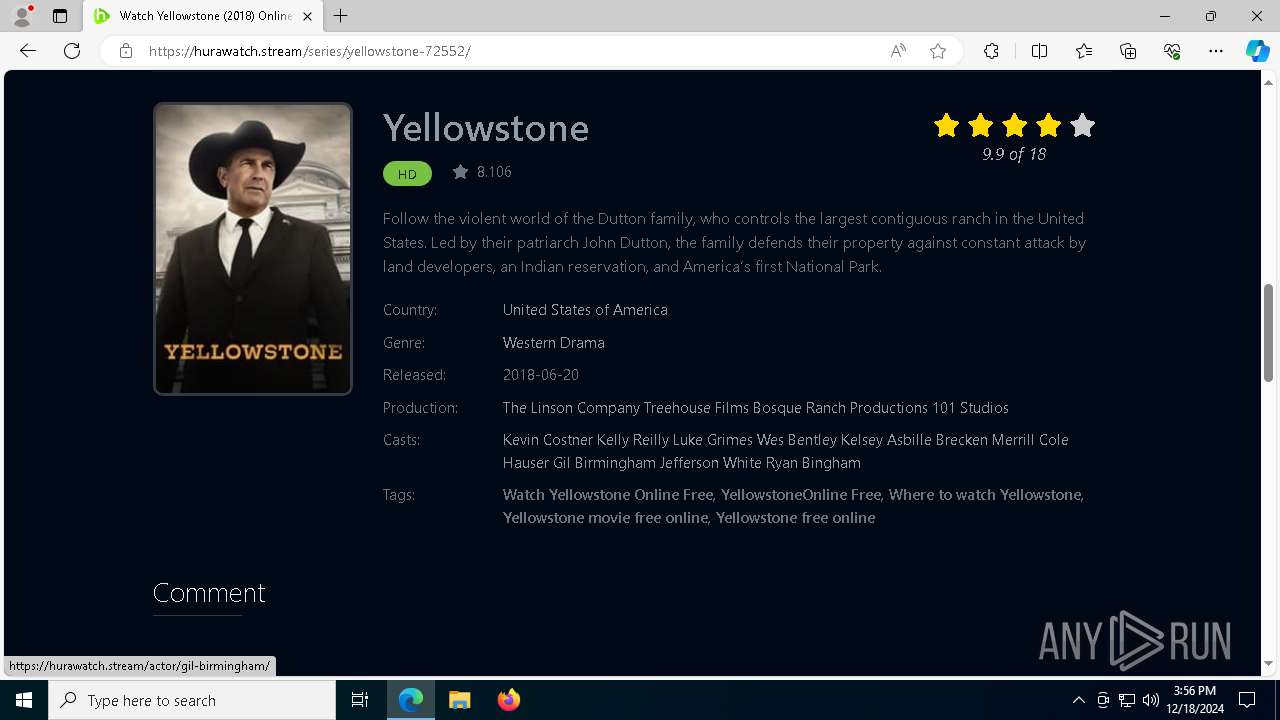Viewport: 1280px width, 720px height.
Task: Open the Copilot sidebar icon
Action: (1257, 51)
